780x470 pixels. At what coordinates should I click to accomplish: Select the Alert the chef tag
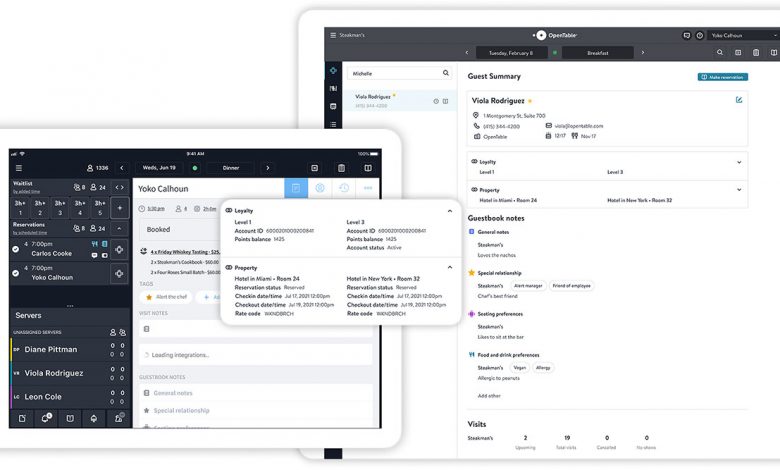tap(166, 297)
